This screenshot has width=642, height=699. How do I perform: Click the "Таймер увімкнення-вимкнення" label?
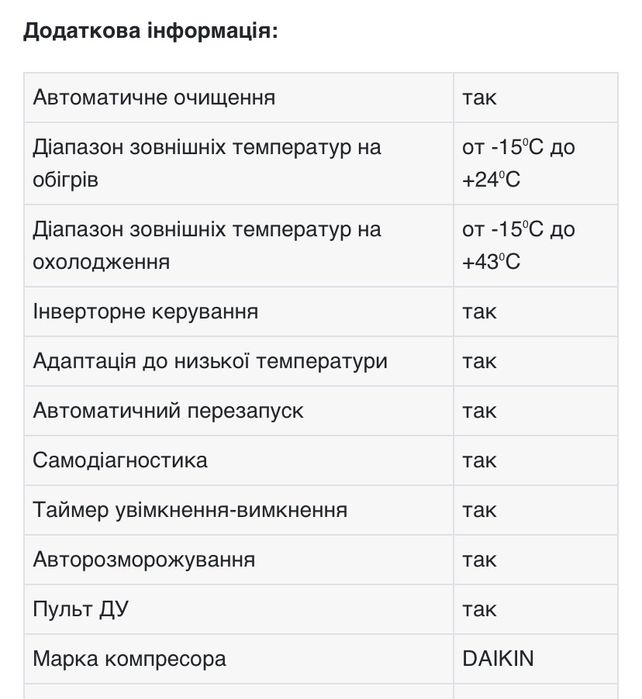190,510
